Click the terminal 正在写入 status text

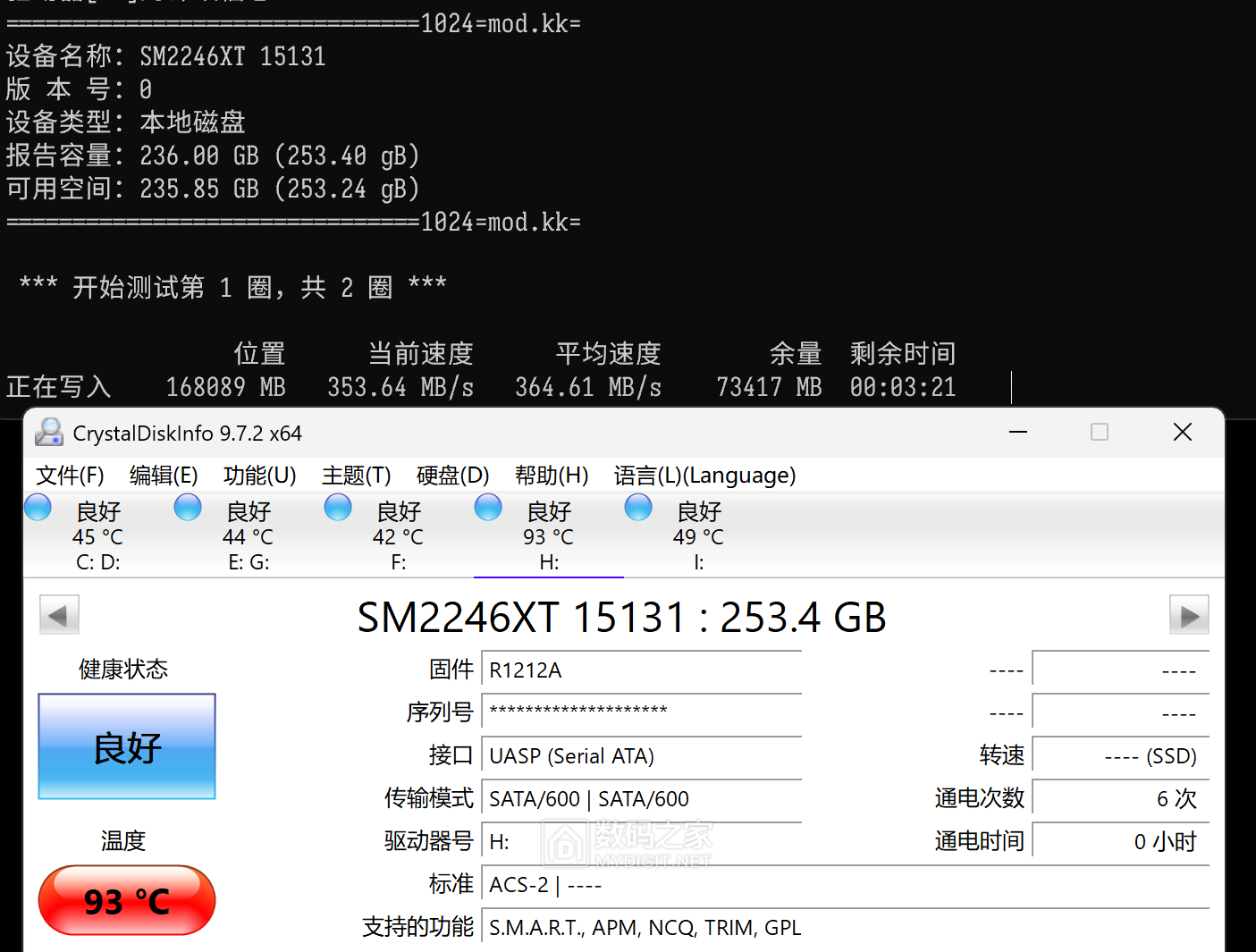click(59, 387)
